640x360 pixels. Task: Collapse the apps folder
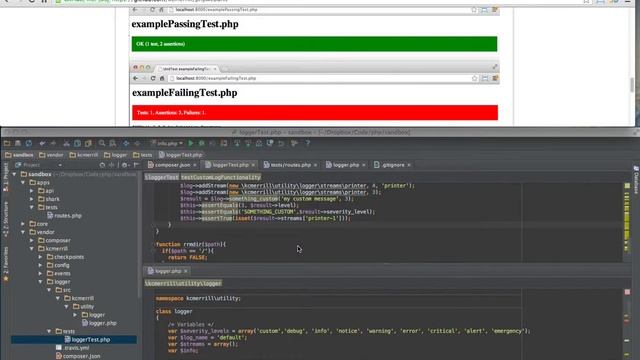[23, 182]
